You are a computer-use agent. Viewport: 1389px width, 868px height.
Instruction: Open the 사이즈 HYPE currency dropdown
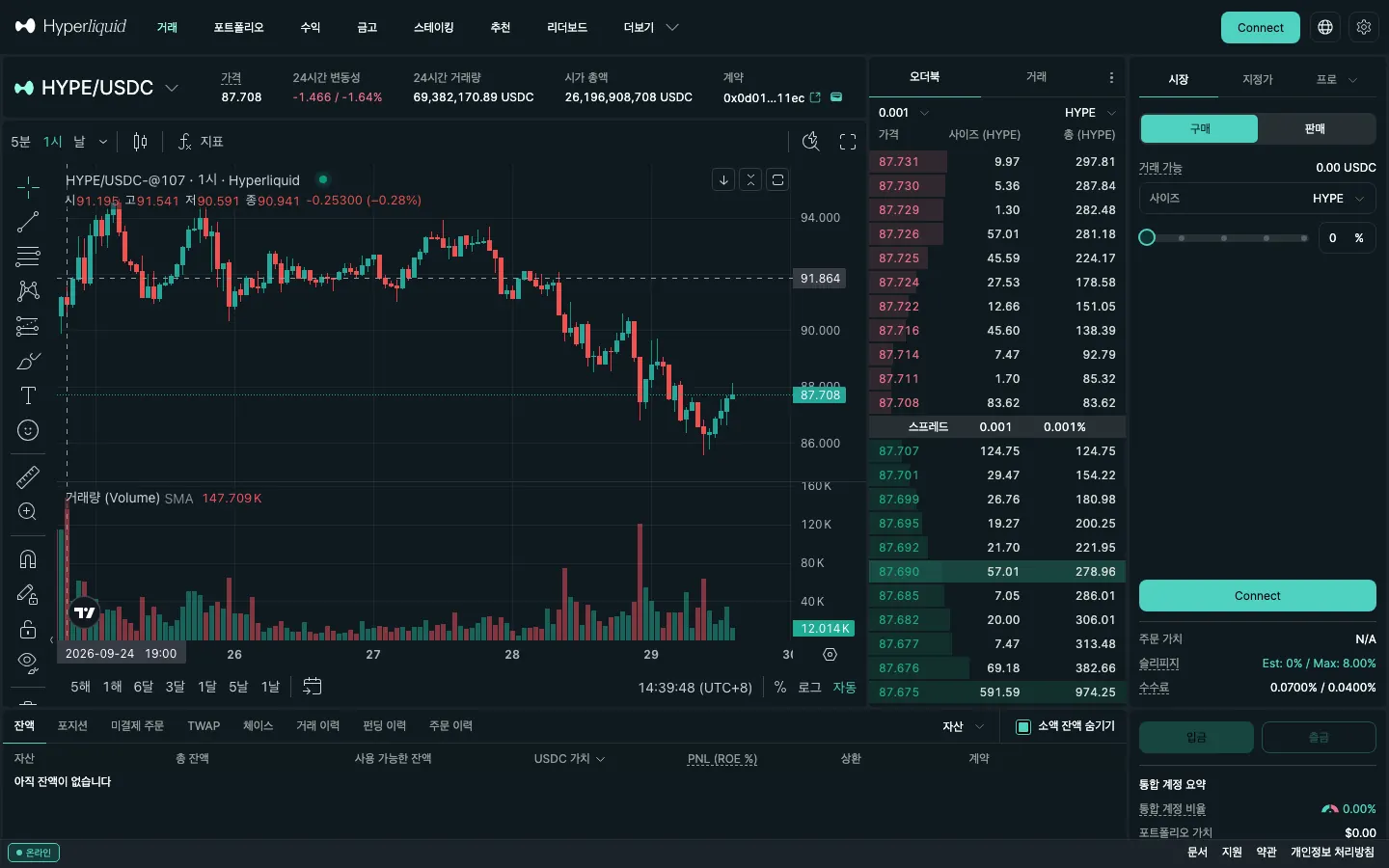[x=1340, y=198]
